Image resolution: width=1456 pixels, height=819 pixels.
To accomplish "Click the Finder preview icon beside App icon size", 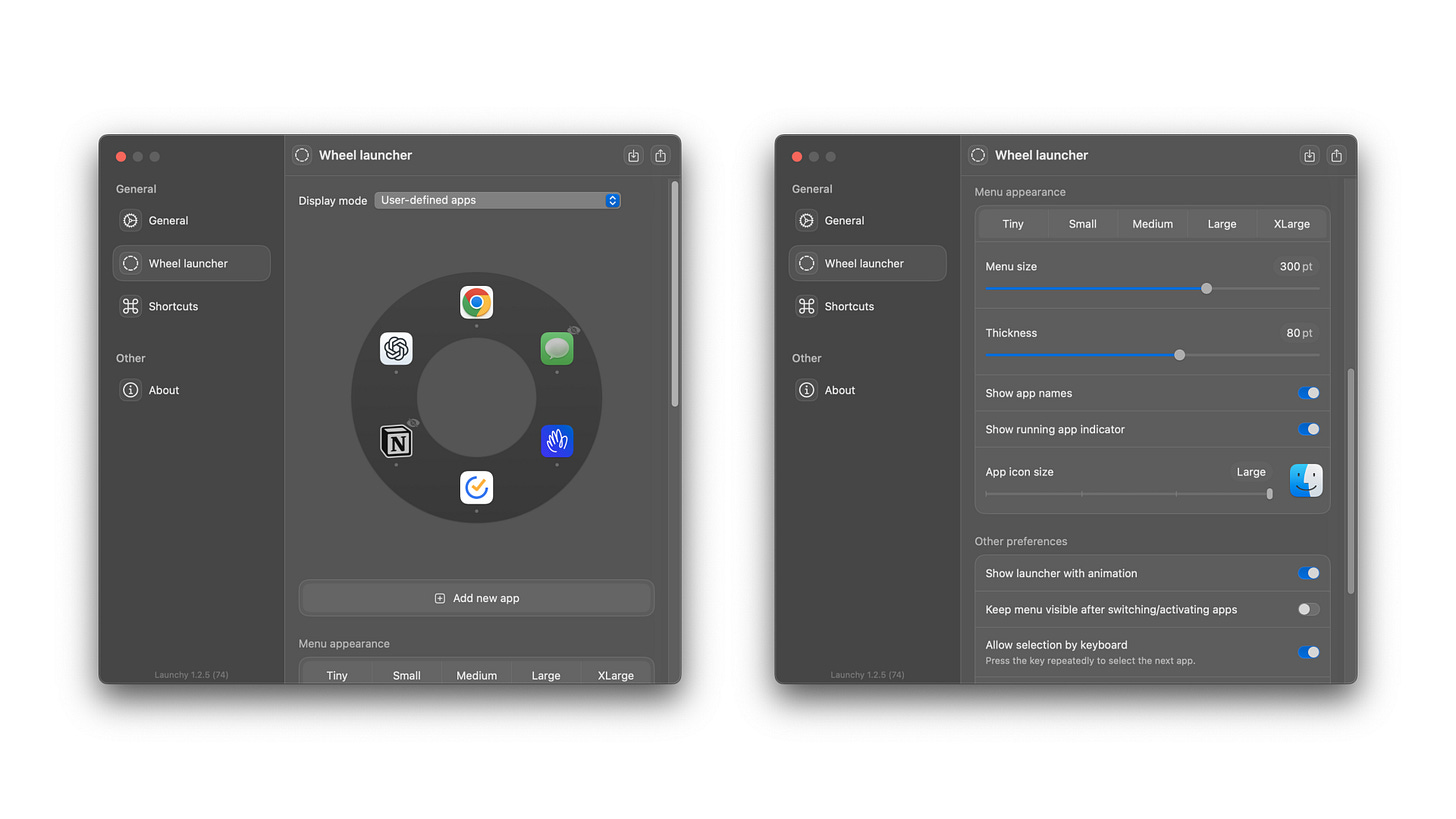I will [1306, 481].
